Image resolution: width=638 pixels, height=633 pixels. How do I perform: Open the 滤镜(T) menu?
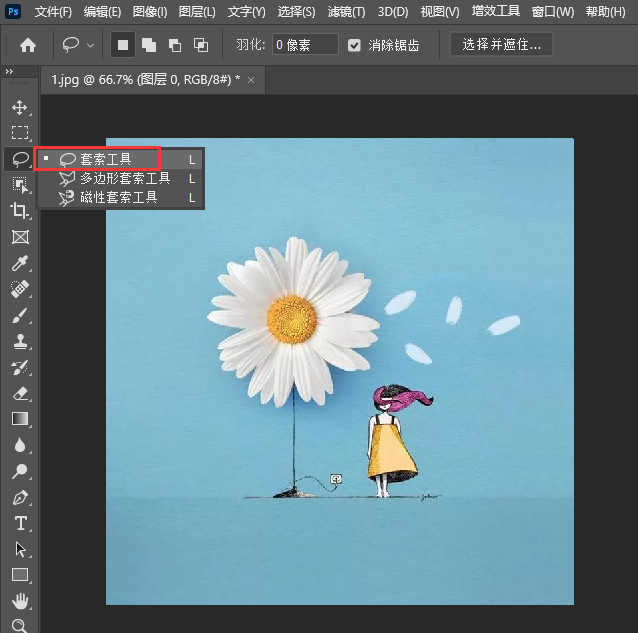click(x=346, y=12)
